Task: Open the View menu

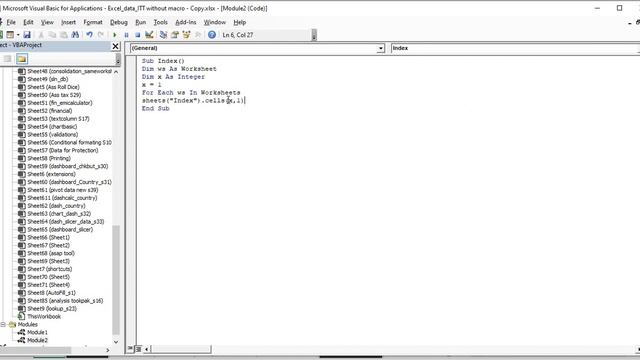Action: [x=47, y=22]
